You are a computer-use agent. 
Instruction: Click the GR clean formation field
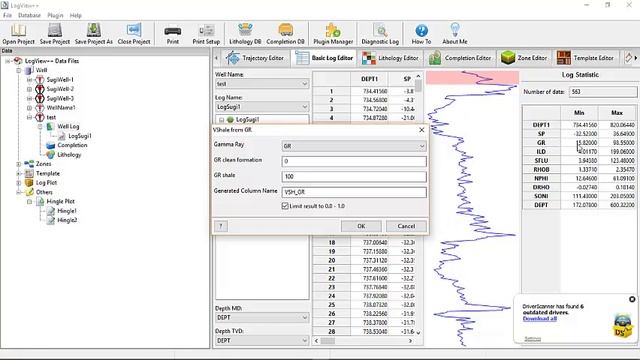click(354, 161)
